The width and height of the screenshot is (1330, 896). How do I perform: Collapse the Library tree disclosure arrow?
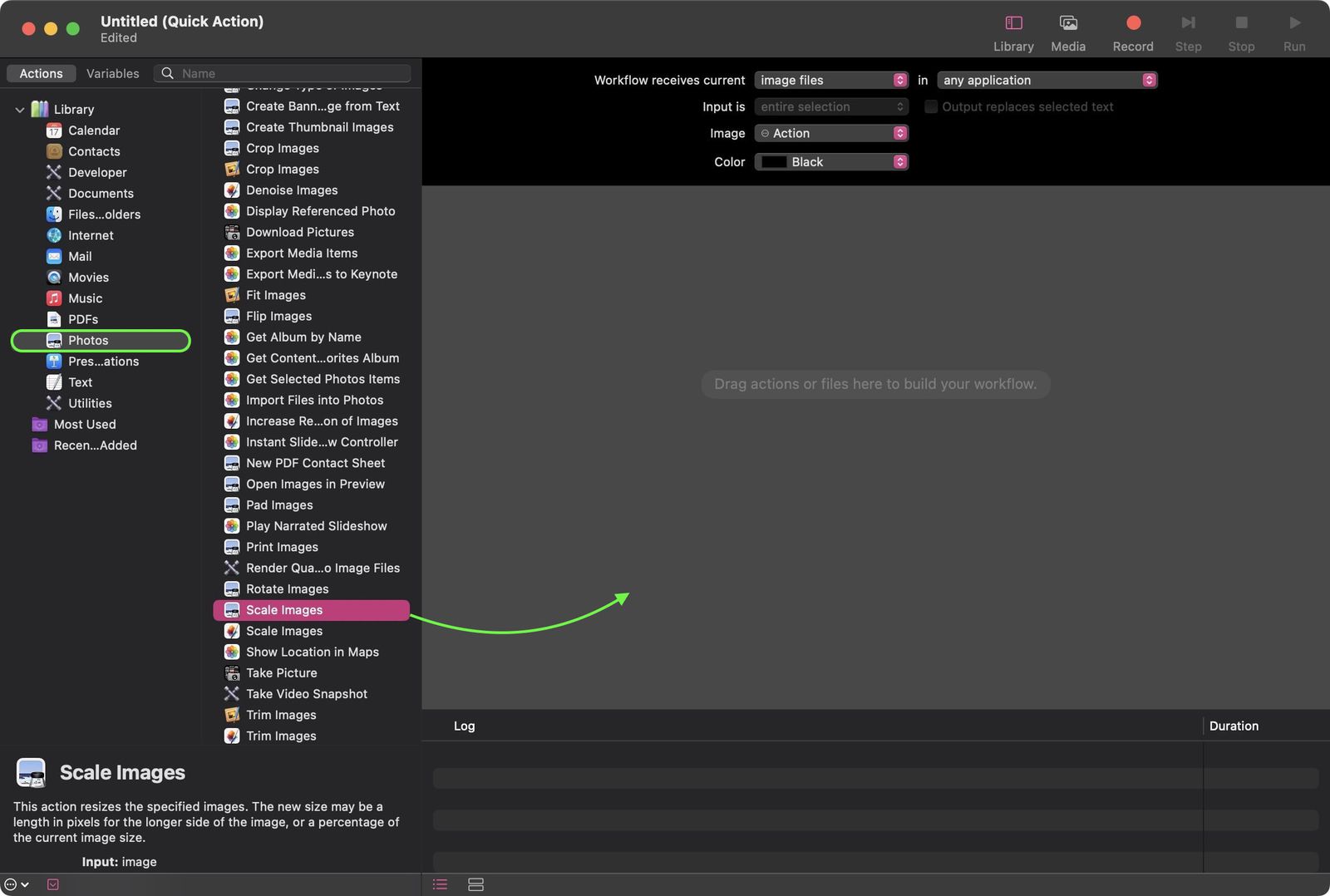point(20,110)
